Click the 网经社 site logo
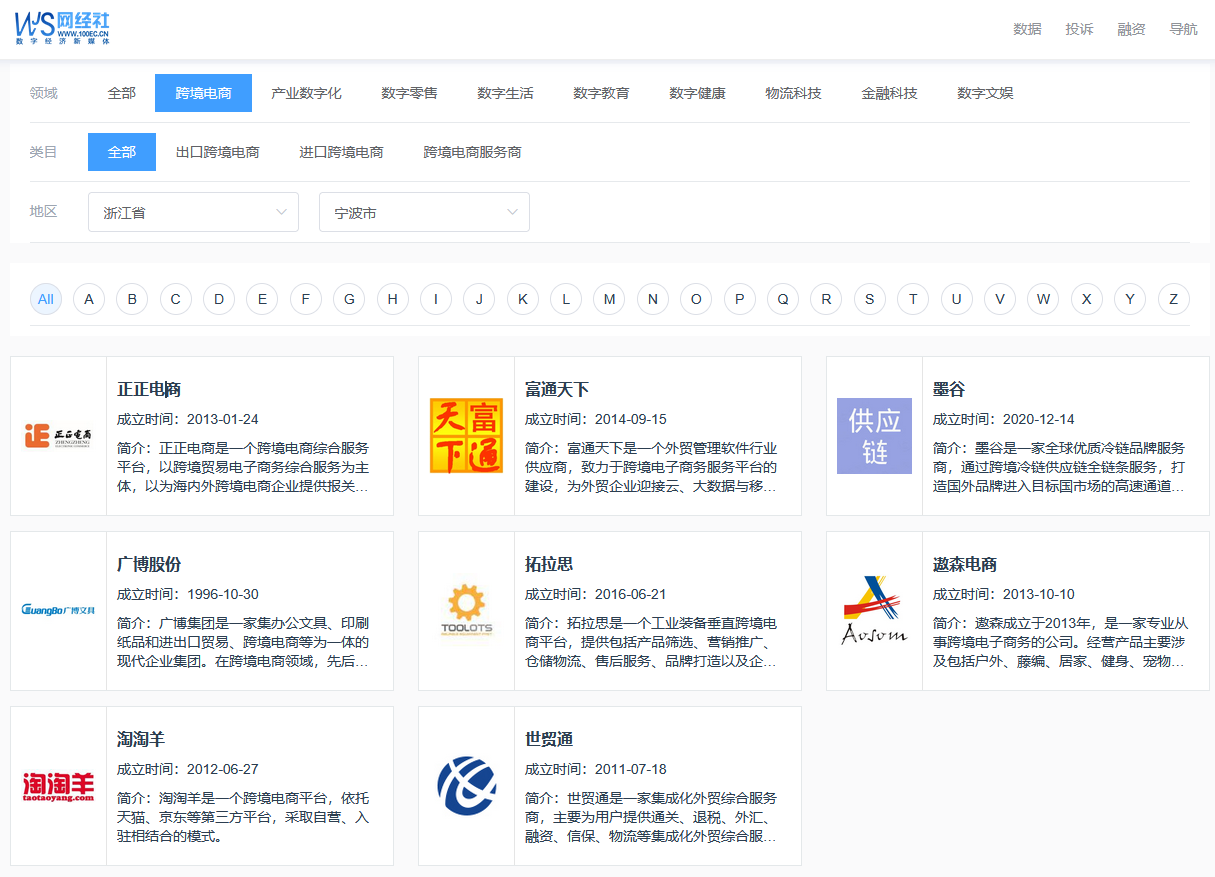The image size is (1215, 877). point(62,28)
